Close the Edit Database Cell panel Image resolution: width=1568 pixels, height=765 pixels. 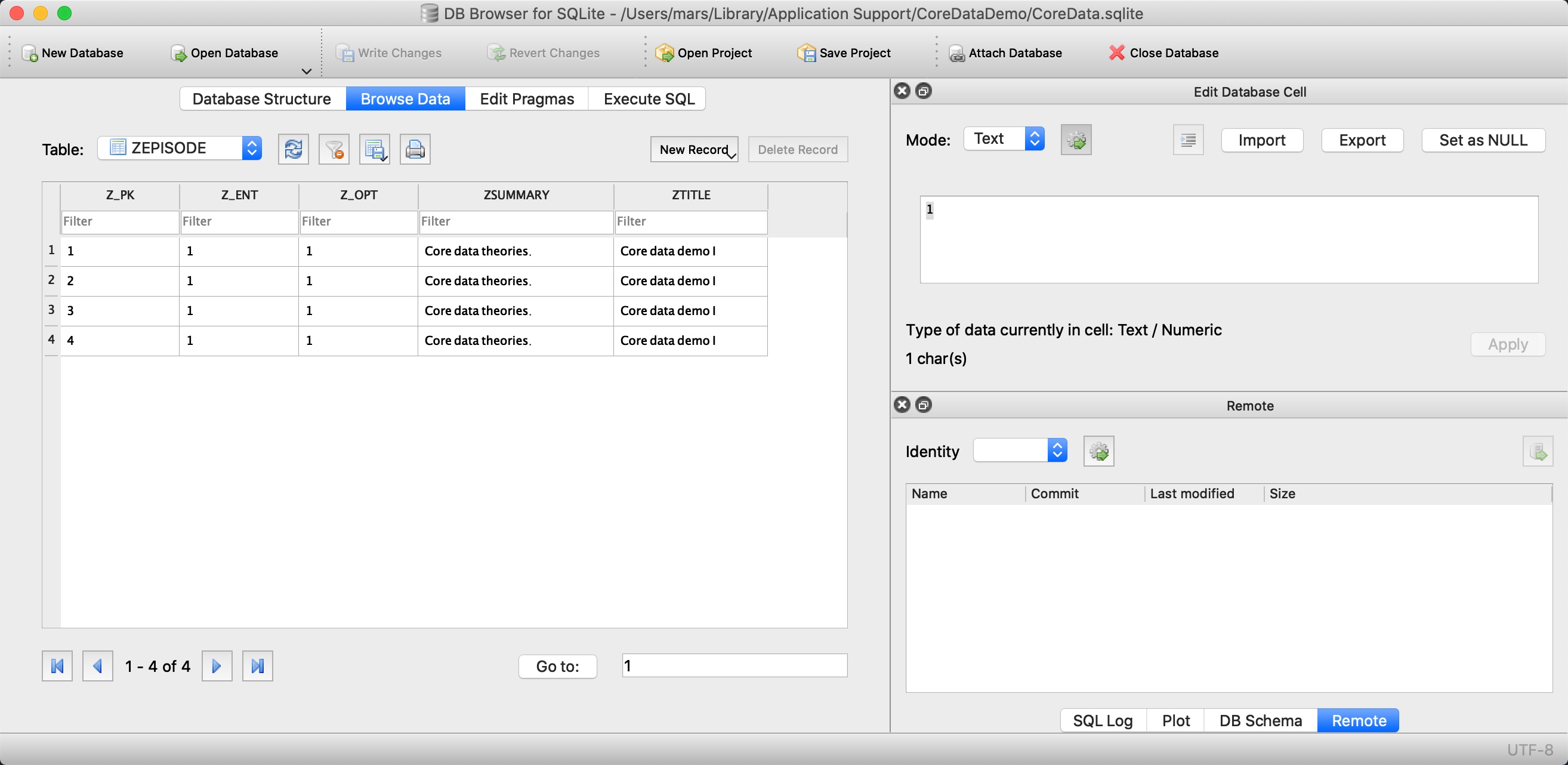point(902,91)
